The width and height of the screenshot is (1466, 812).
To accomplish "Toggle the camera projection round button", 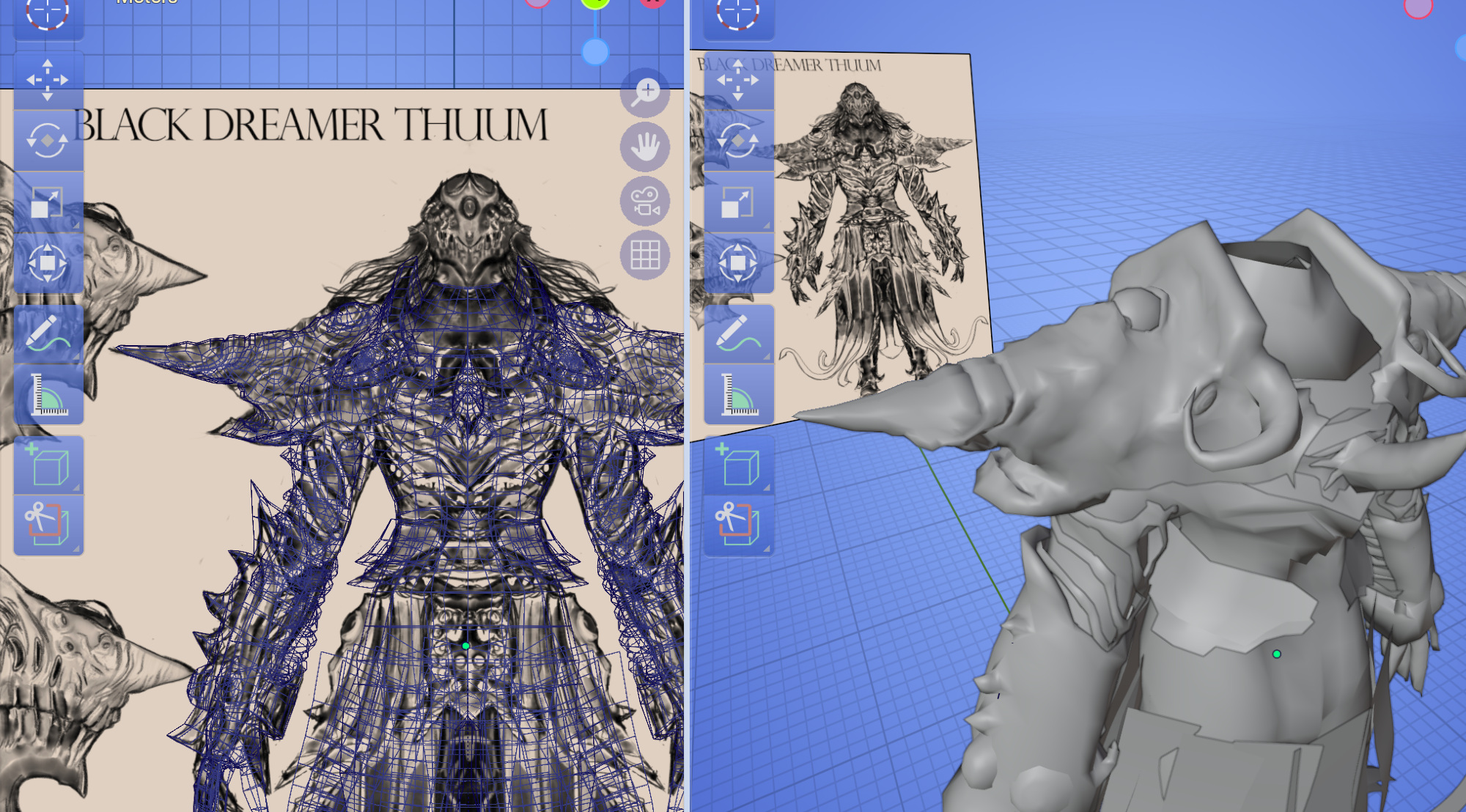I will point(645,201).
